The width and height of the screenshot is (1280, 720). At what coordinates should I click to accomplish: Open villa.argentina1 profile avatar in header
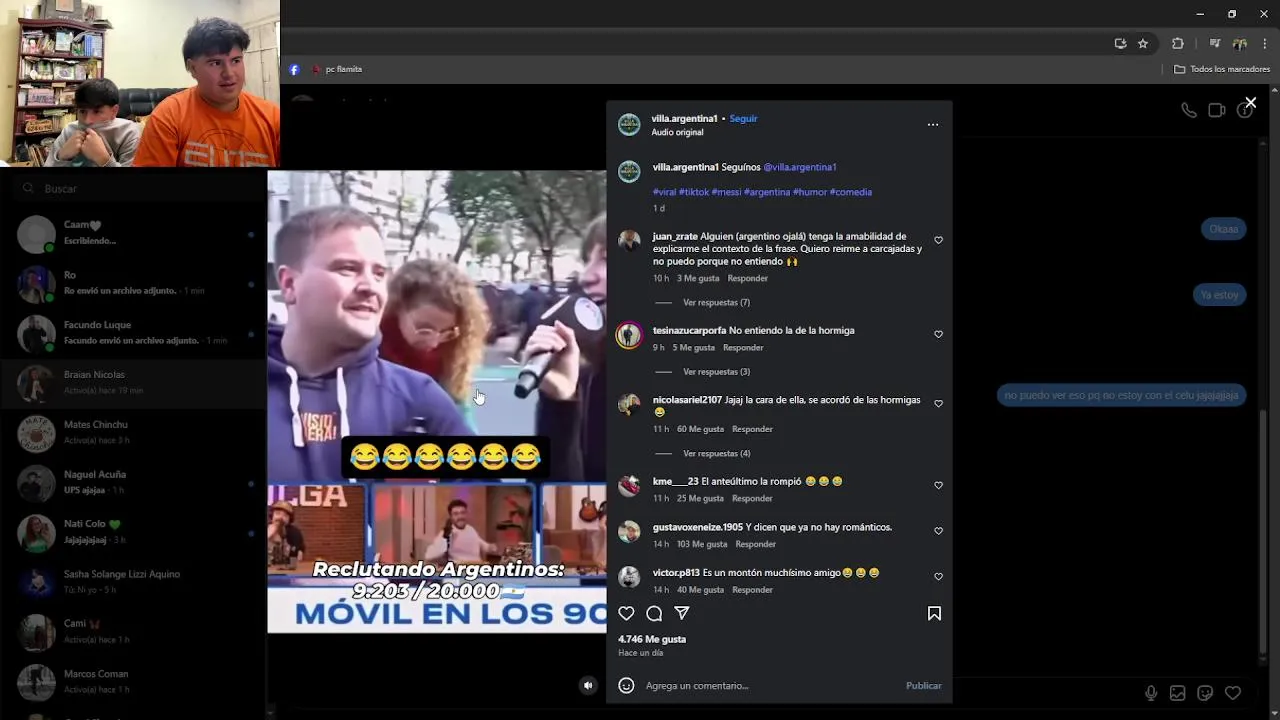tap(629, 124)
